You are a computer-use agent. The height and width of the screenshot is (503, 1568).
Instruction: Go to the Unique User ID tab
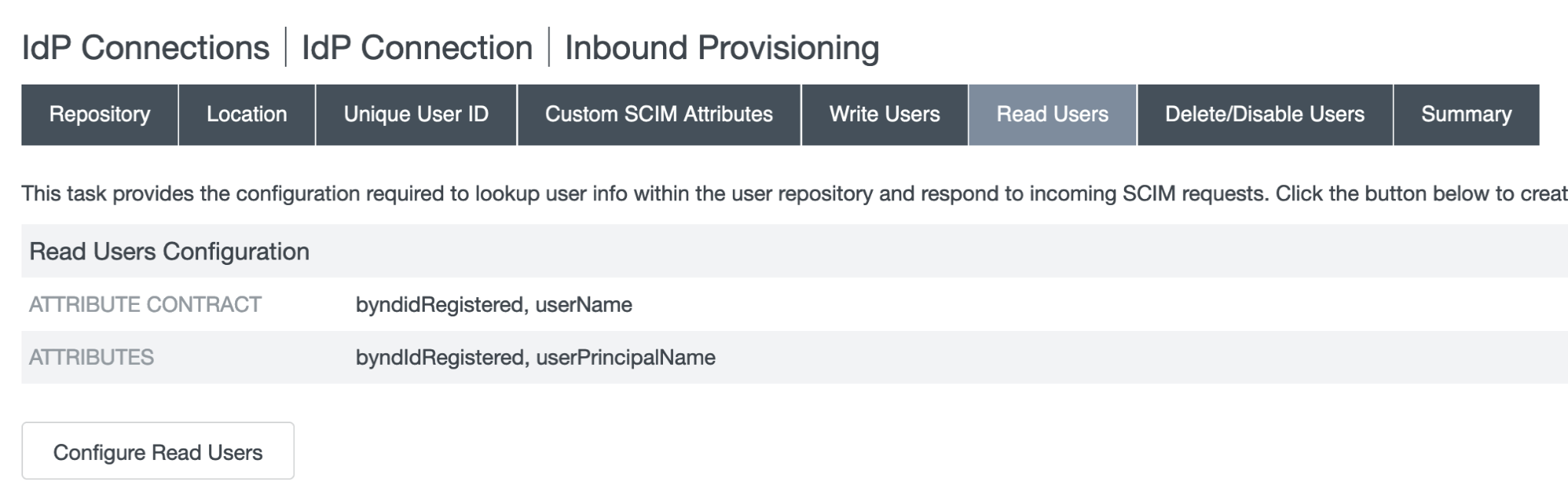(x=416, y=114)
